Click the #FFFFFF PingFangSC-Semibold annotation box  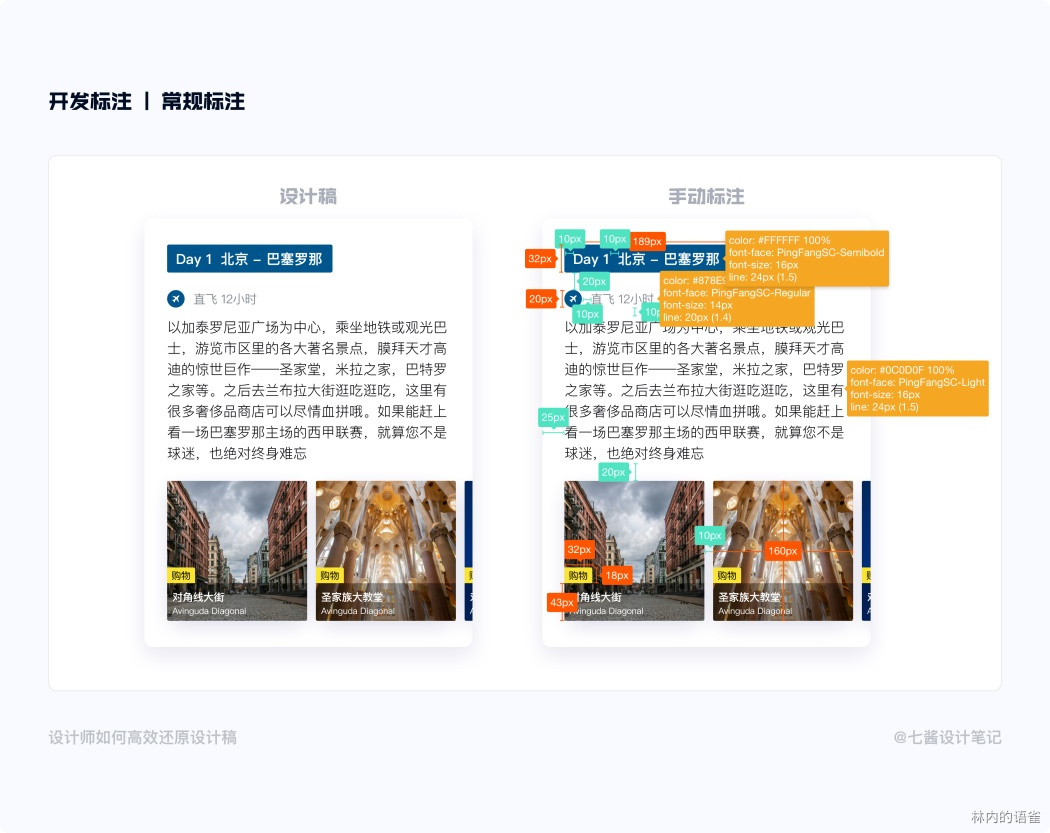coord(807,258)
